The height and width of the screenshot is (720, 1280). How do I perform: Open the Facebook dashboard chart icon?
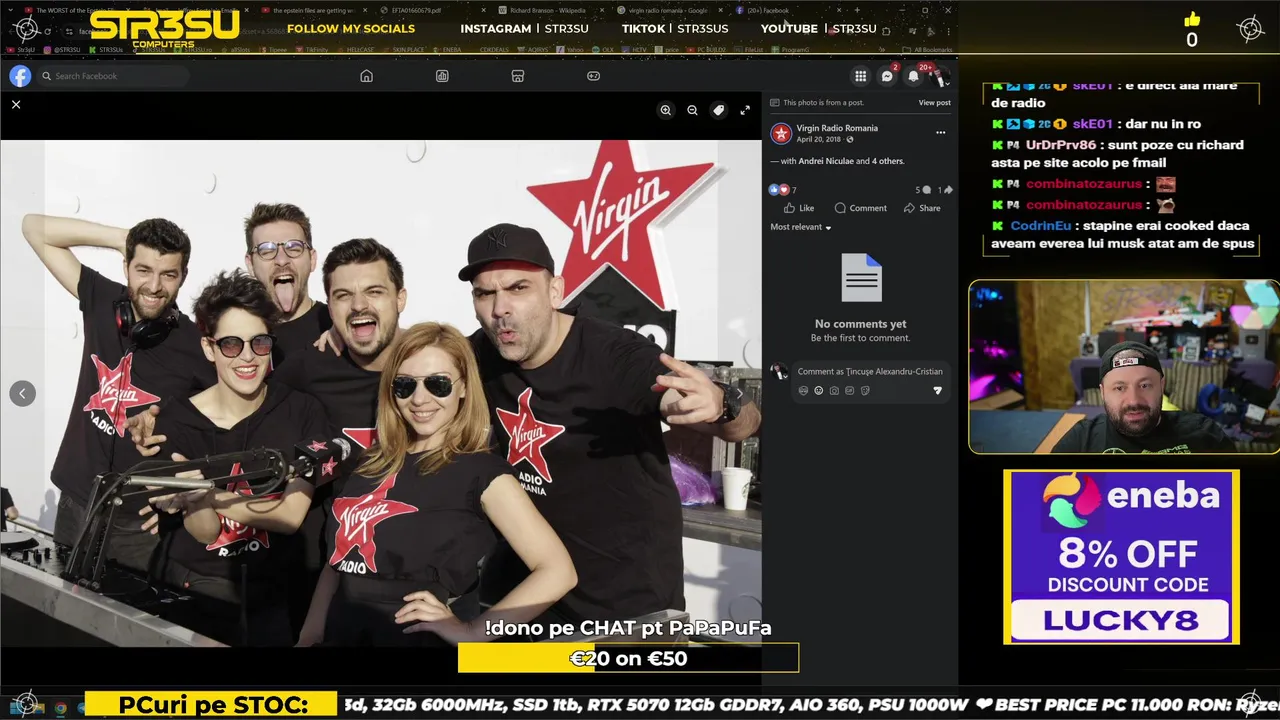pyautogui.click(x=442, y=76)
